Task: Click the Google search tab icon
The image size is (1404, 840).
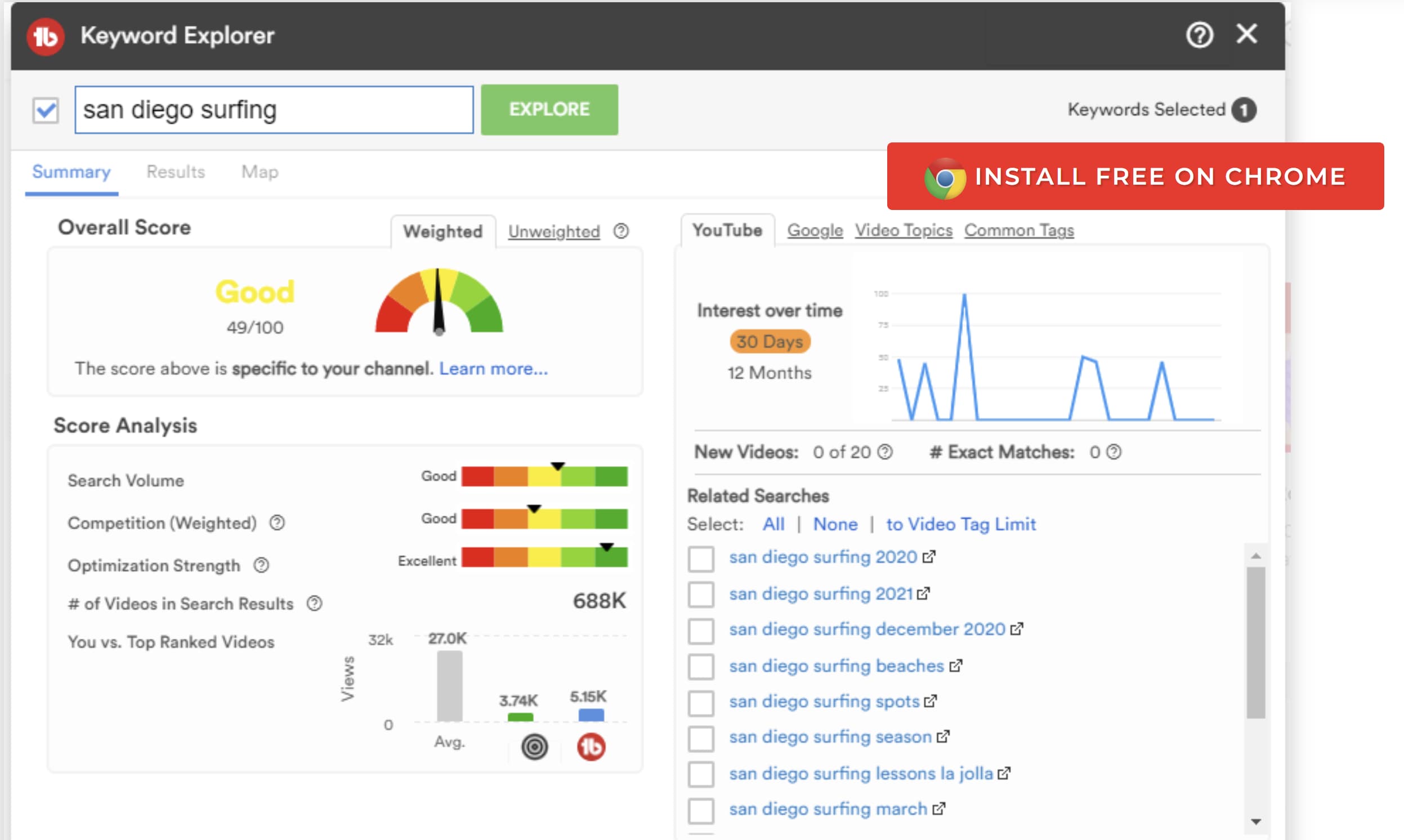Action: click(815, 230)
